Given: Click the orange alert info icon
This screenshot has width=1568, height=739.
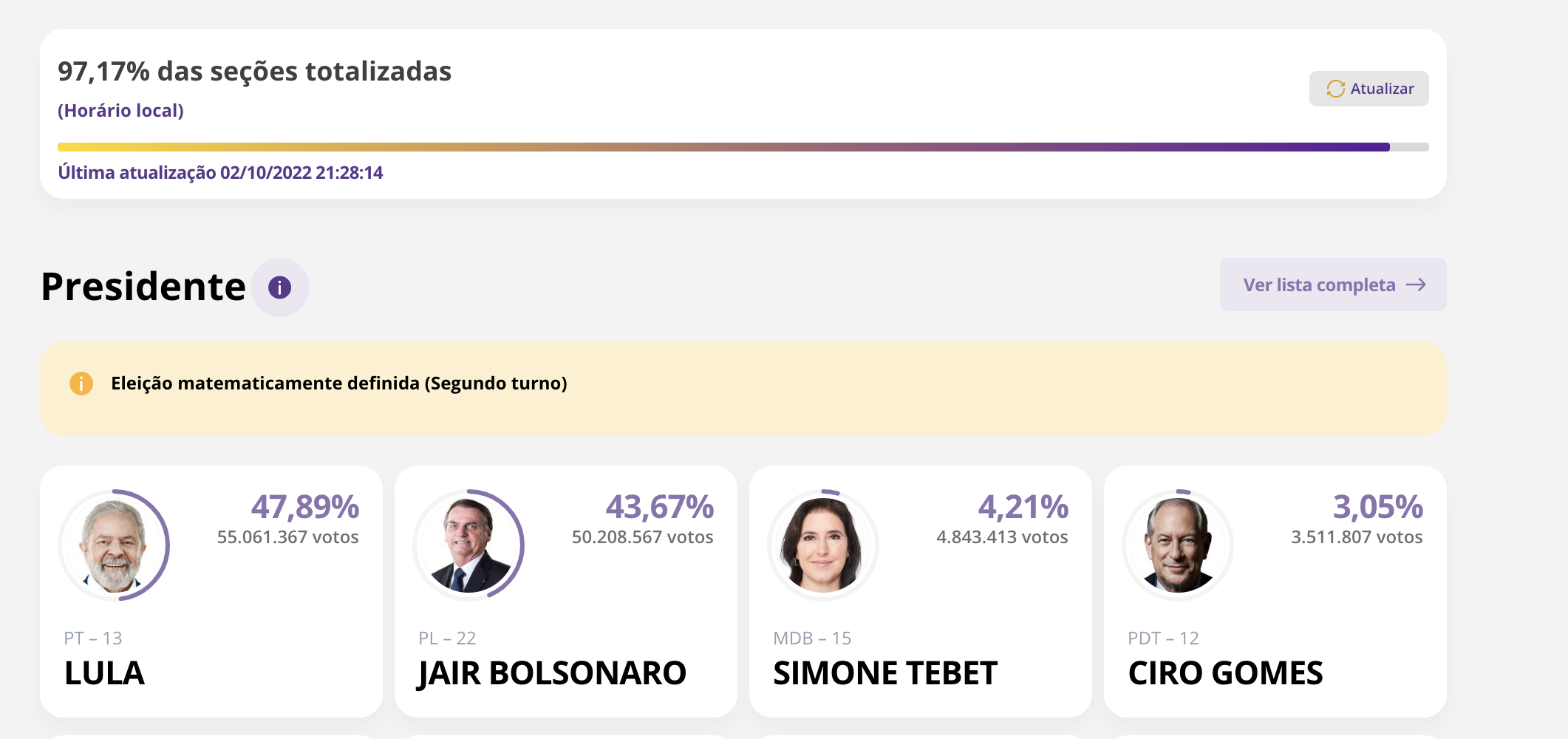Looking at the screenshot, I should (x=81, y=384).
